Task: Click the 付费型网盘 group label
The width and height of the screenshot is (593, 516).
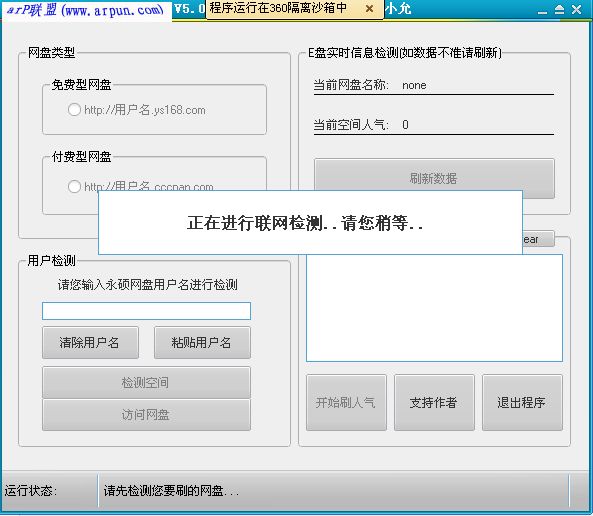Action: pos(81,156)
